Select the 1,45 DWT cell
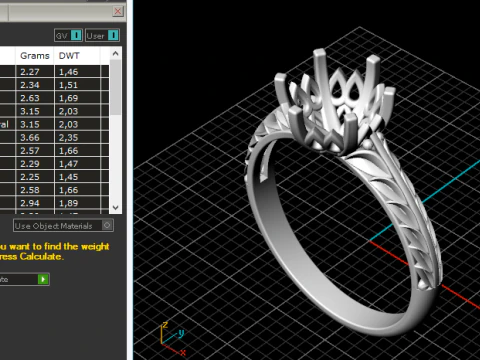This screenshot has height=360, width=480. pyautogui.click(x=77, y=177)
